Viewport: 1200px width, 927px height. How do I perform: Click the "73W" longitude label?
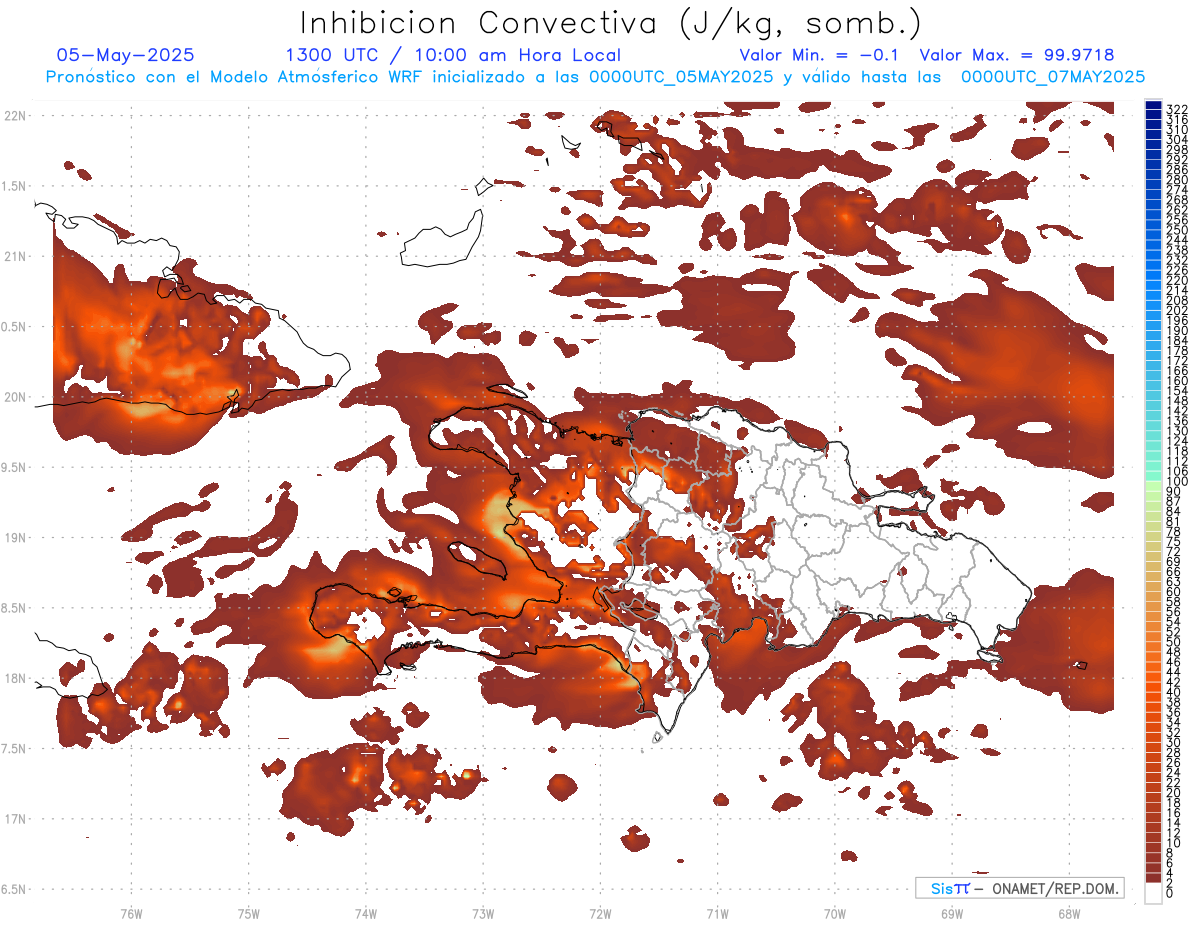click(x=483, y=913)
